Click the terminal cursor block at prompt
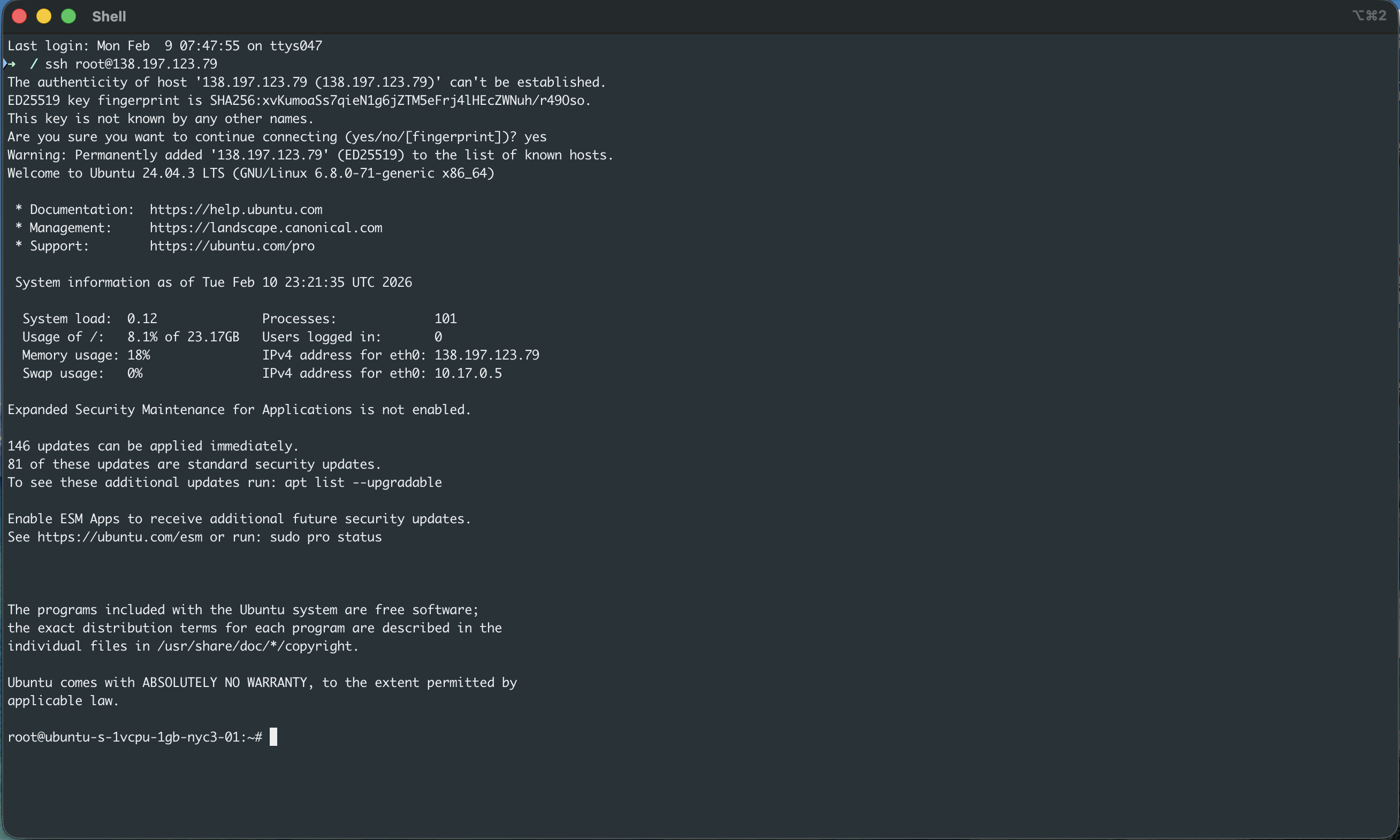1400x840 pixels. coord(273,737)
